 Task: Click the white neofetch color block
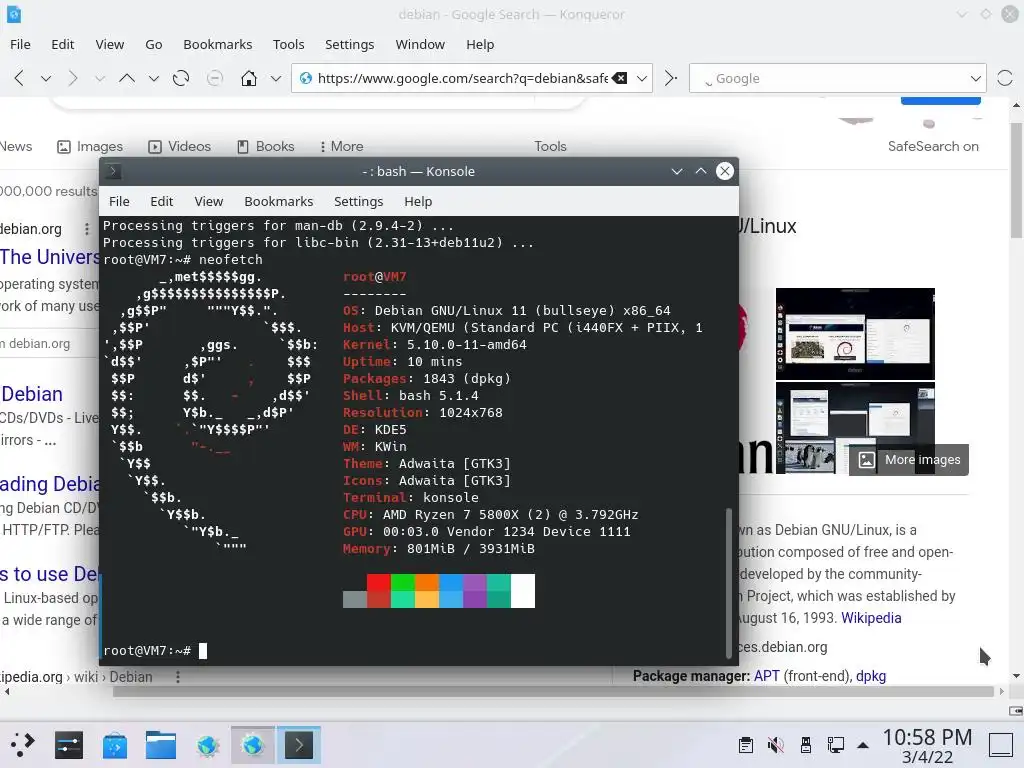522,591
